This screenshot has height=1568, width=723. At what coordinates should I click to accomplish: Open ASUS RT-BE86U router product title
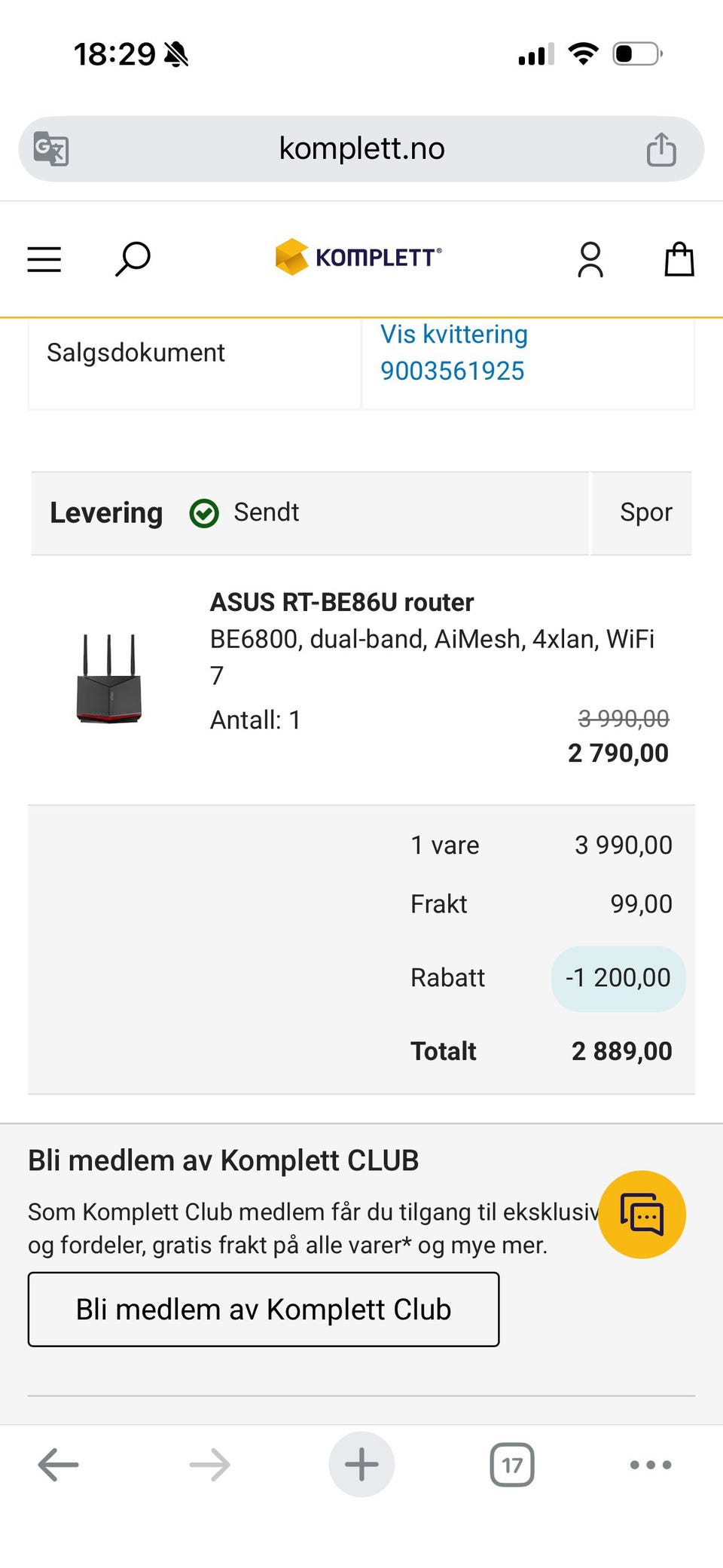coord(341,602)
